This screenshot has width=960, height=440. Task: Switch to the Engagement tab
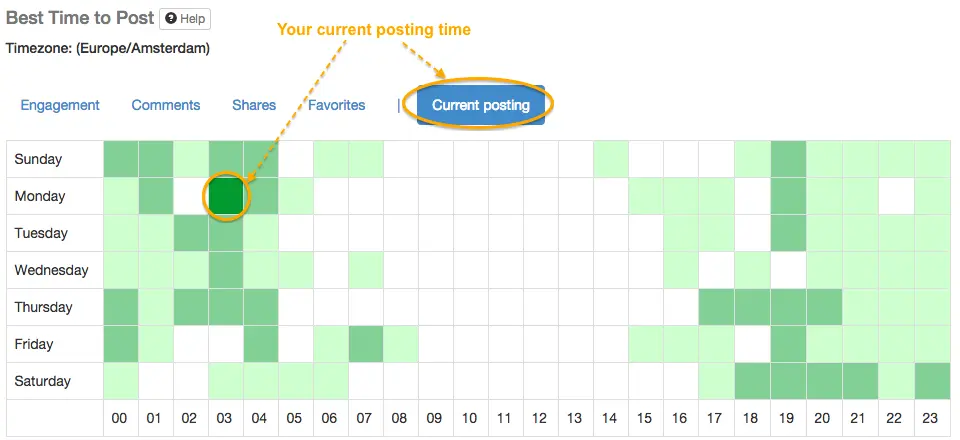coord(60,105)
